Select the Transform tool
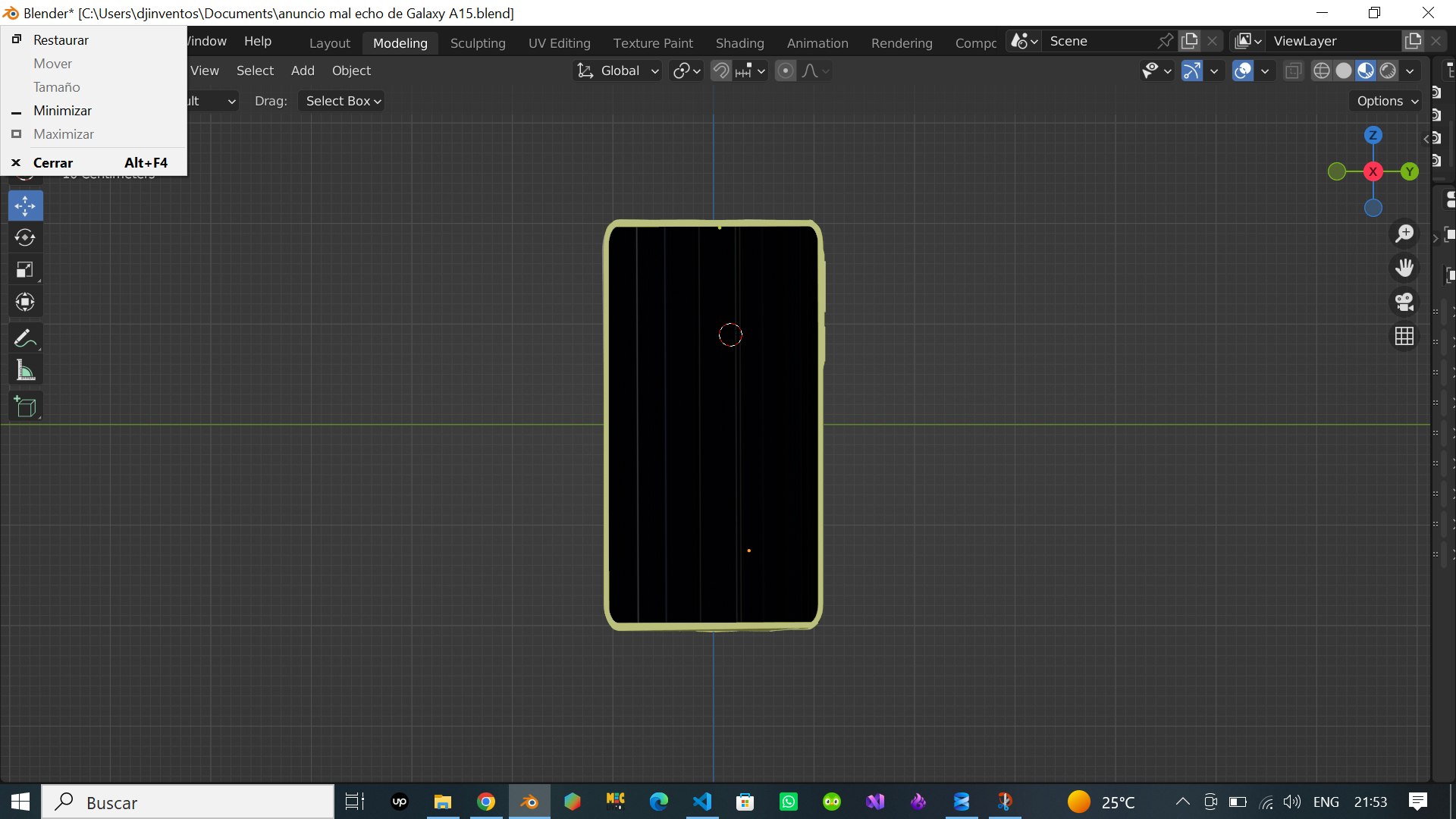Screen dimensions: 1456x819 (25, 303)
